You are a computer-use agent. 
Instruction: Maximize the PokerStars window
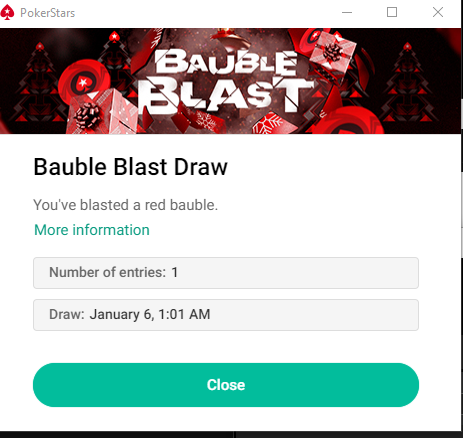coord(392,12)
